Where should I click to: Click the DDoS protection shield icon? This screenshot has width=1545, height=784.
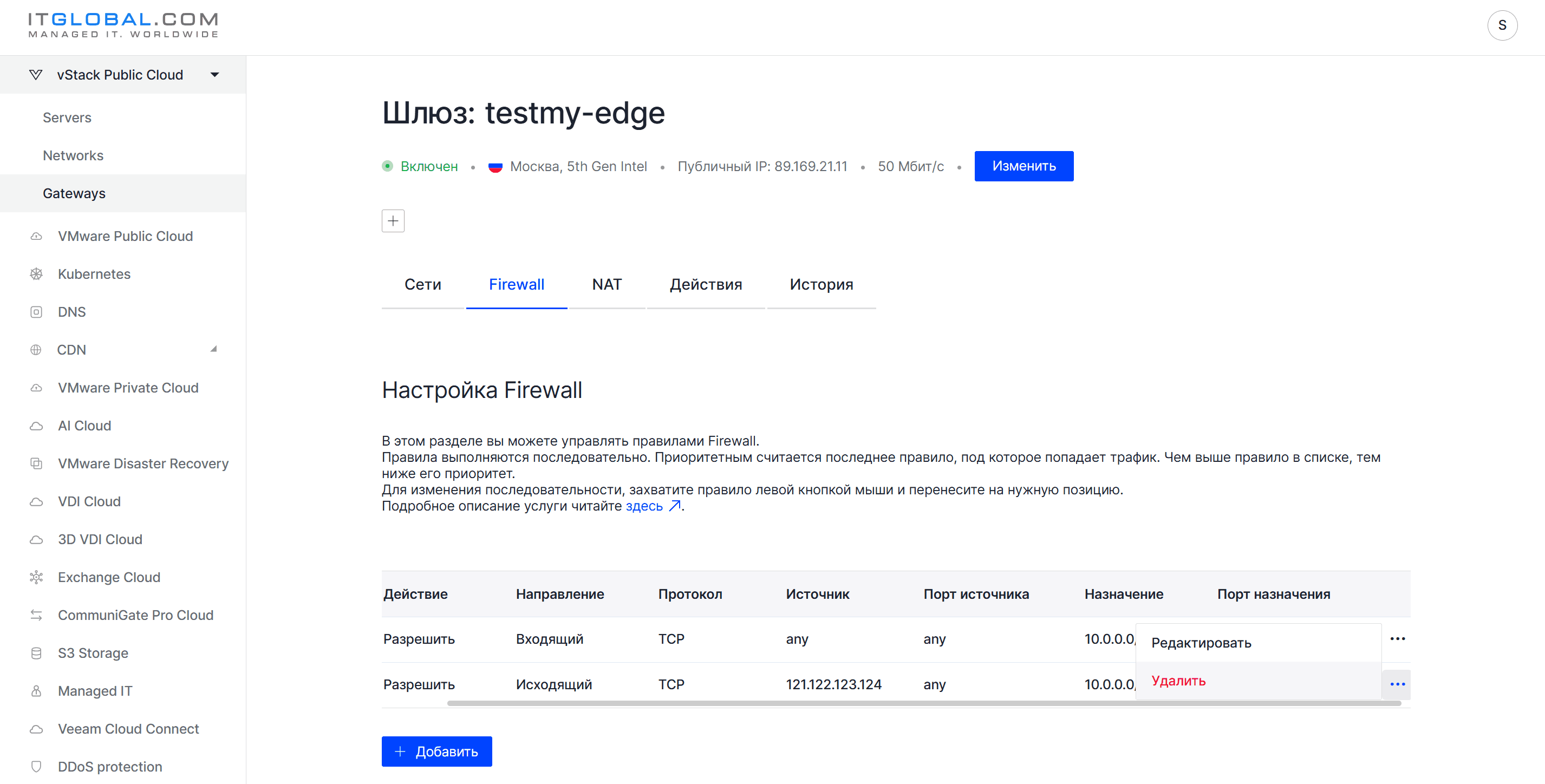36,767
